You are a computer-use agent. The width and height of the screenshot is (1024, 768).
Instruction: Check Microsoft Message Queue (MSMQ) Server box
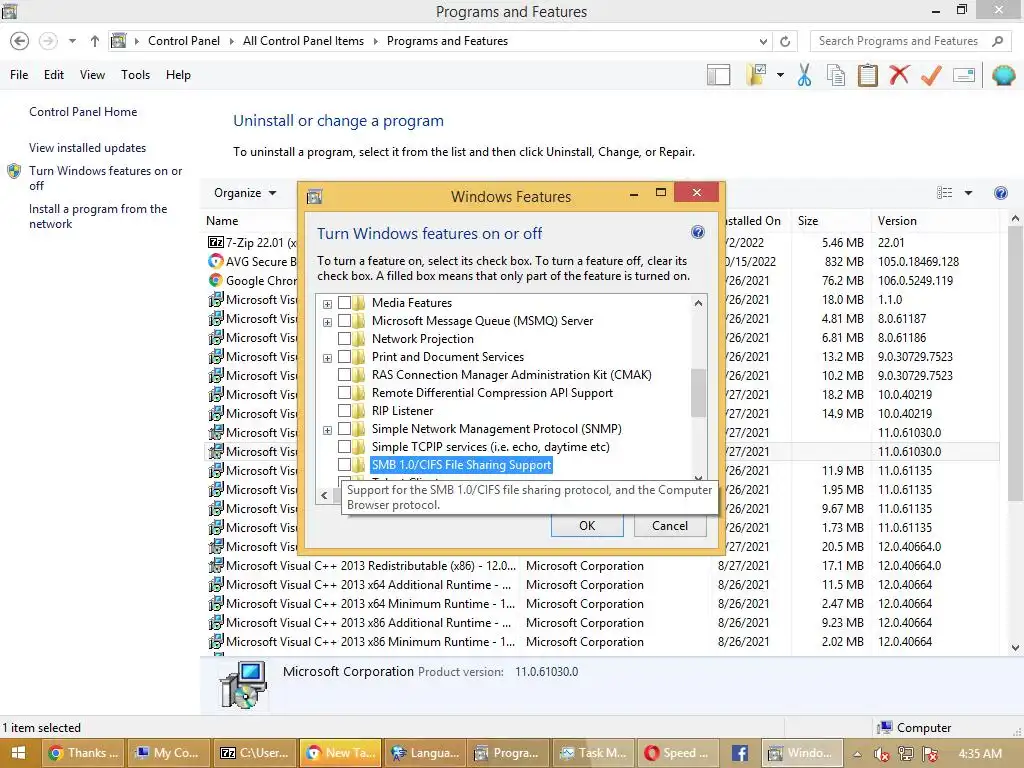click(x=344, y=321)
